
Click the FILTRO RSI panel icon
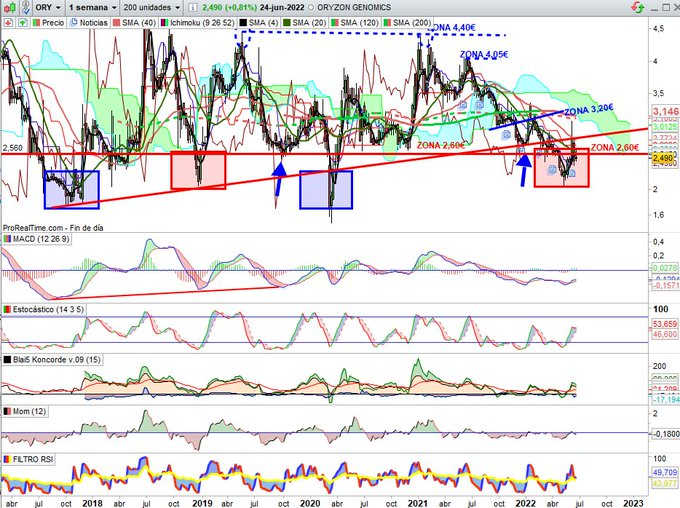click(x=7, y=459)
